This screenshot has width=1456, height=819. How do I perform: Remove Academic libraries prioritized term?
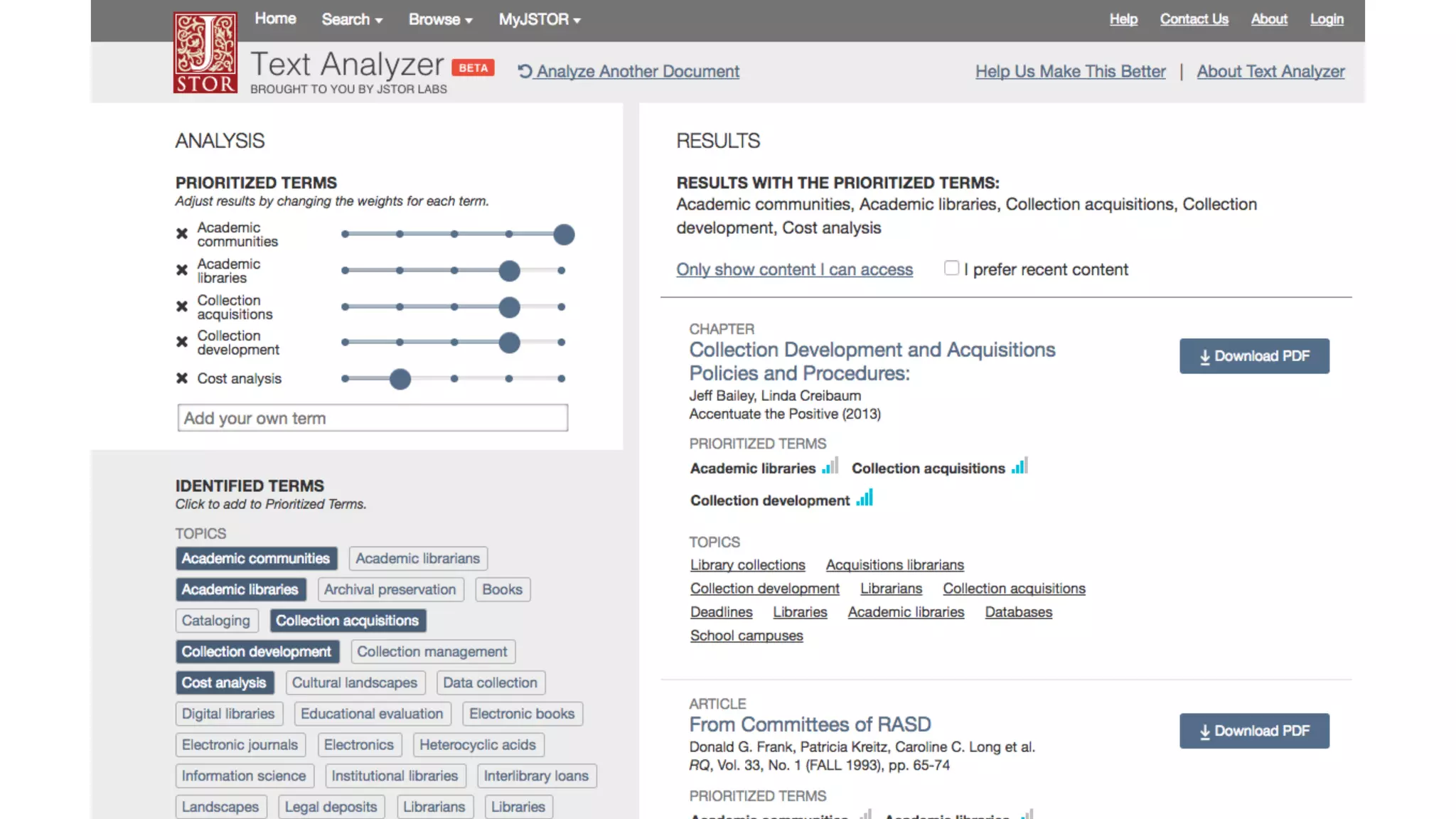point(182,270)
